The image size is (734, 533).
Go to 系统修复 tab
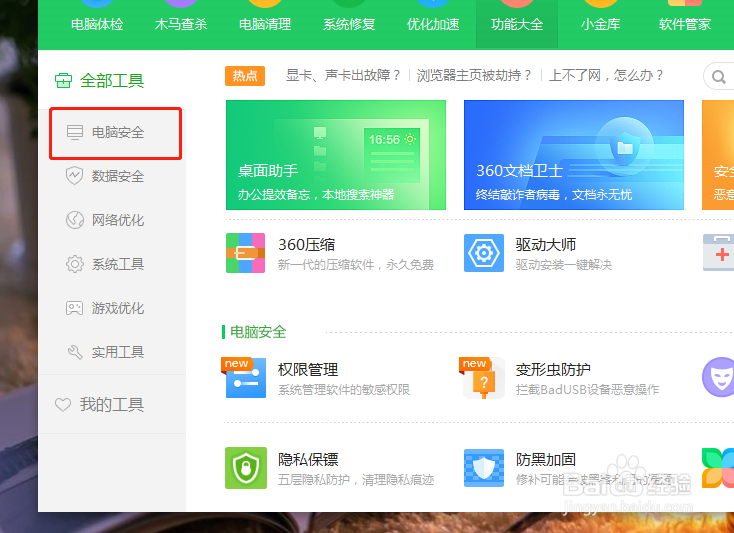point(349,24)
